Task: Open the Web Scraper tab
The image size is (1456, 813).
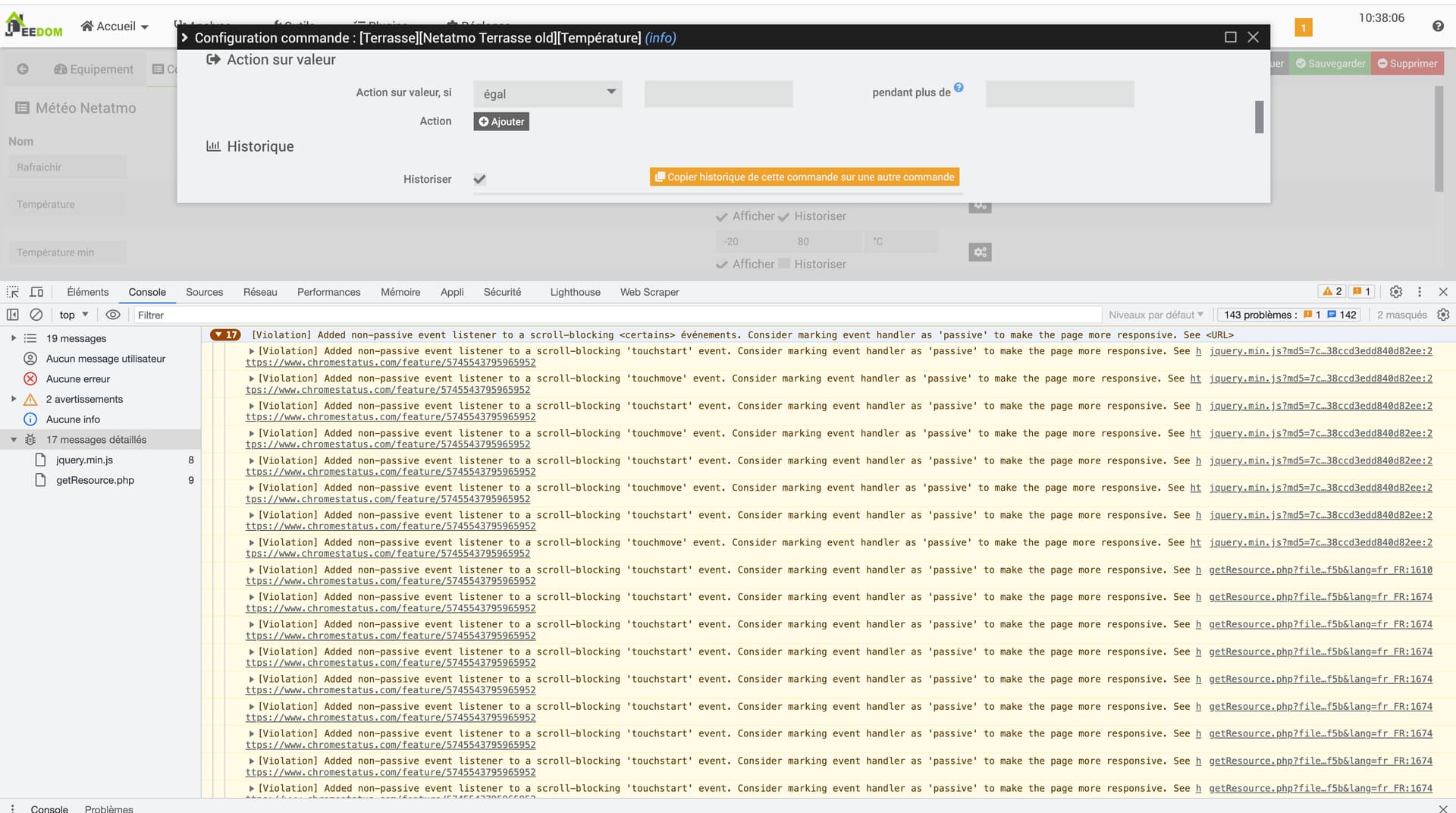Action: pyautogui.click(x=649, y=292)
